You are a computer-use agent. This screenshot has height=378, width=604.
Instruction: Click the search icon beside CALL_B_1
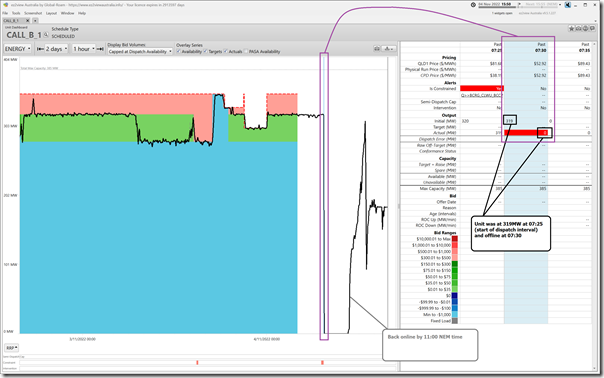(x=46, y=35)
